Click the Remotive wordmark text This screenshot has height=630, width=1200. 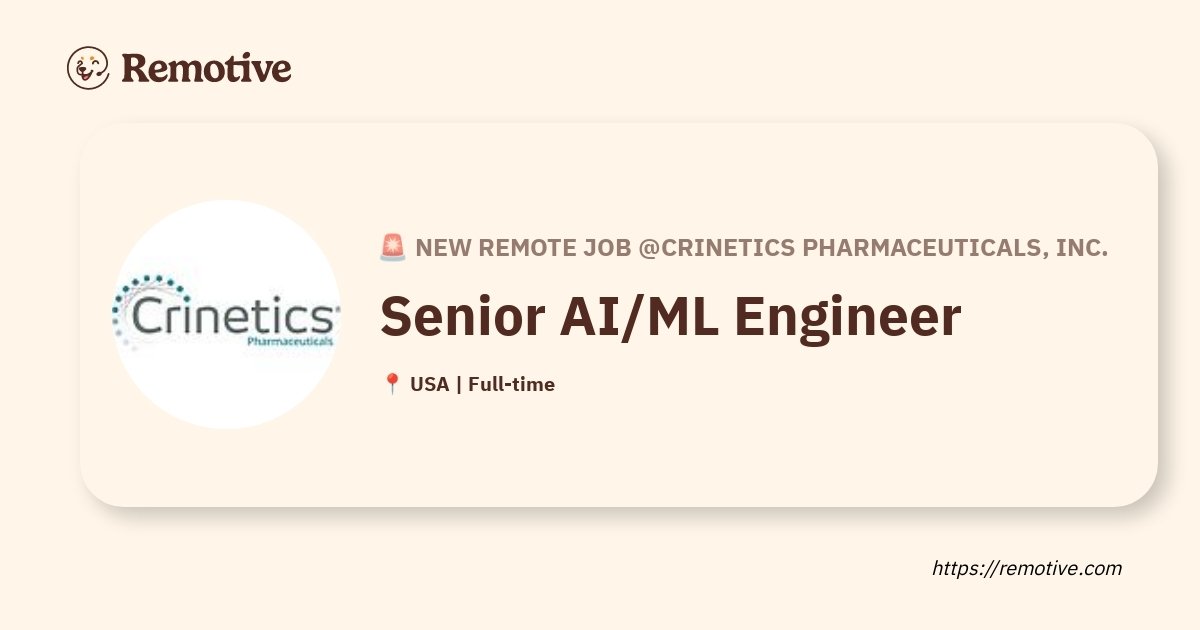[206, 68]
